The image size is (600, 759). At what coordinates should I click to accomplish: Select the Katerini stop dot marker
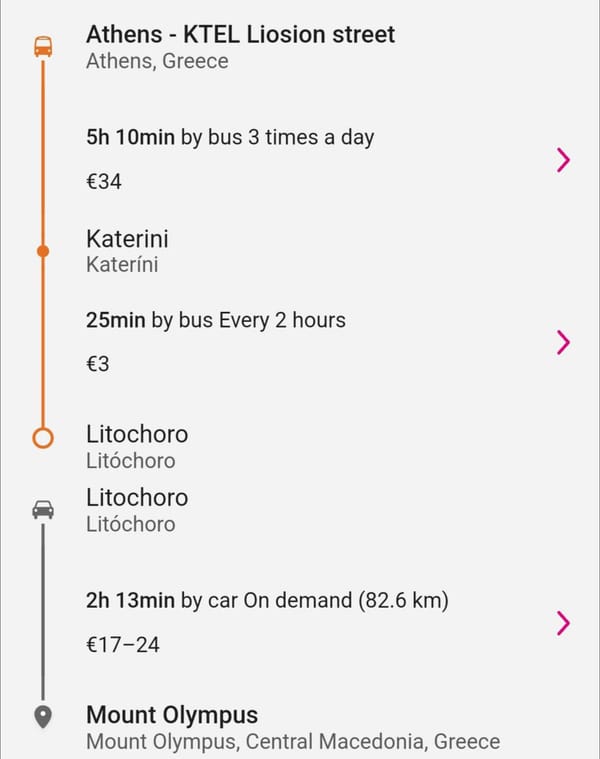43,251
